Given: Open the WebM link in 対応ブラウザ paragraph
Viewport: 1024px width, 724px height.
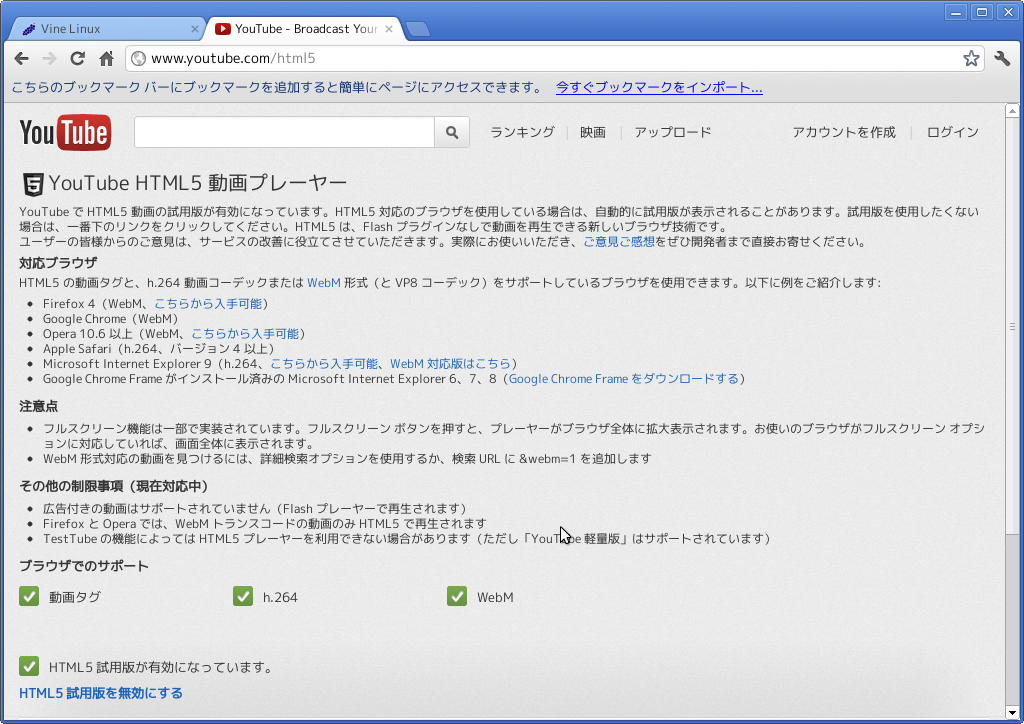Looking at the screenshot, I should point(324,283).
